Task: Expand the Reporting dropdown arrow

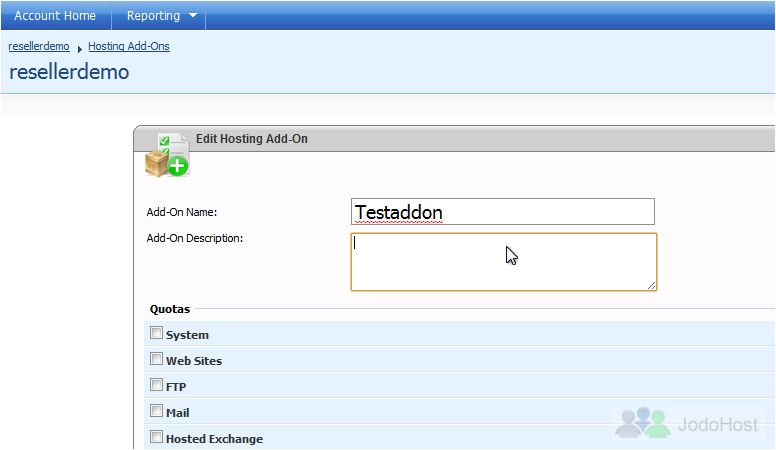Action: tap(193, 16)
